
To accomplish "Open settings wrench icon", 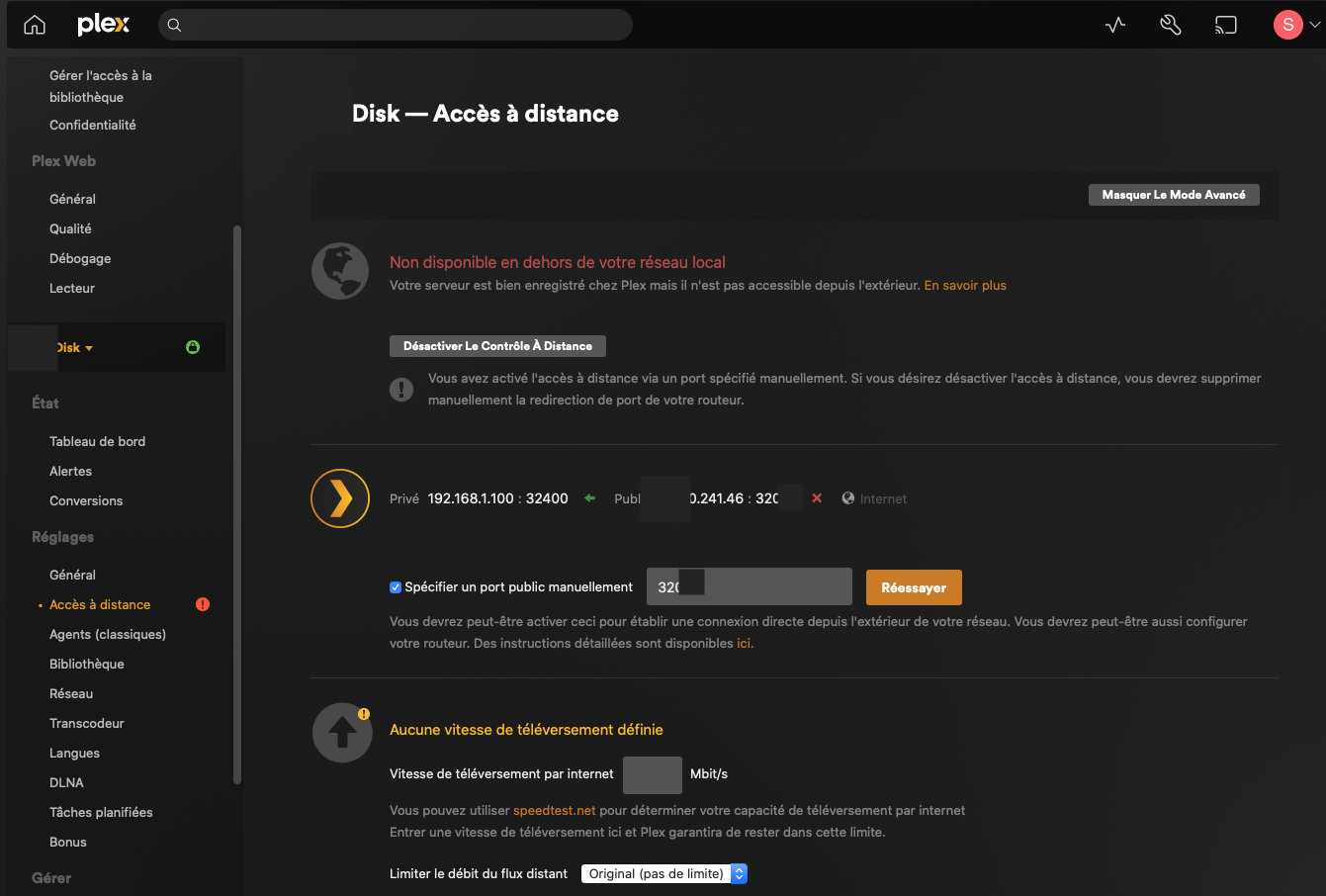I will pyautogui.click(x=1171, y=25).
